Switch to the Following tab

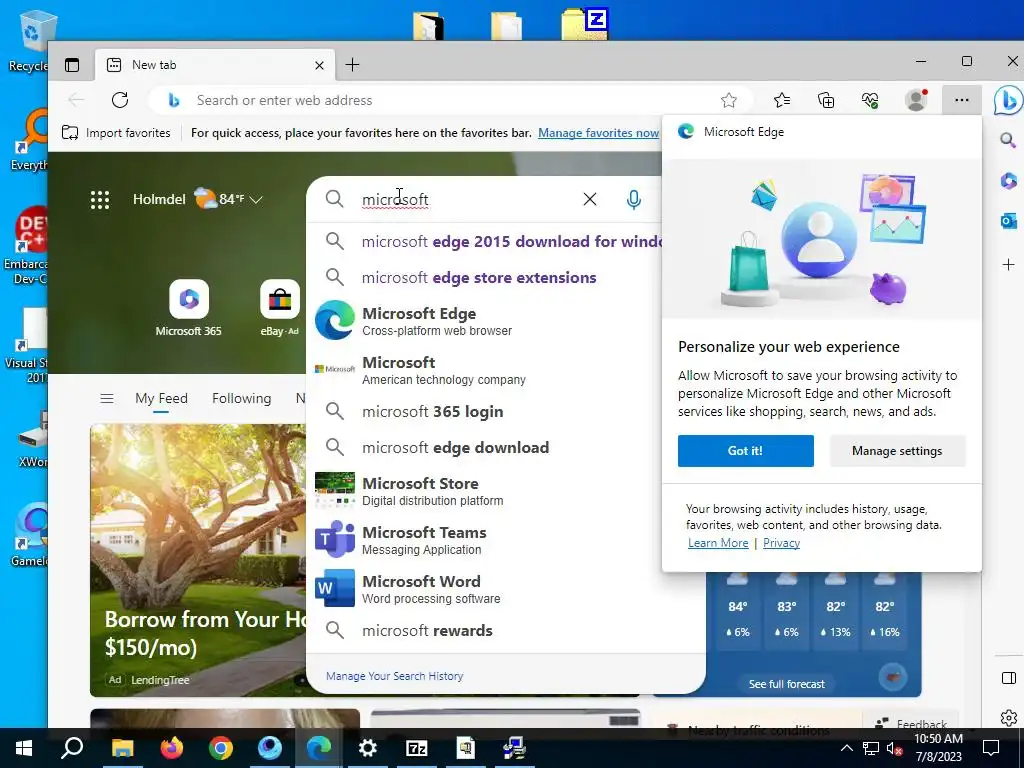242,398
